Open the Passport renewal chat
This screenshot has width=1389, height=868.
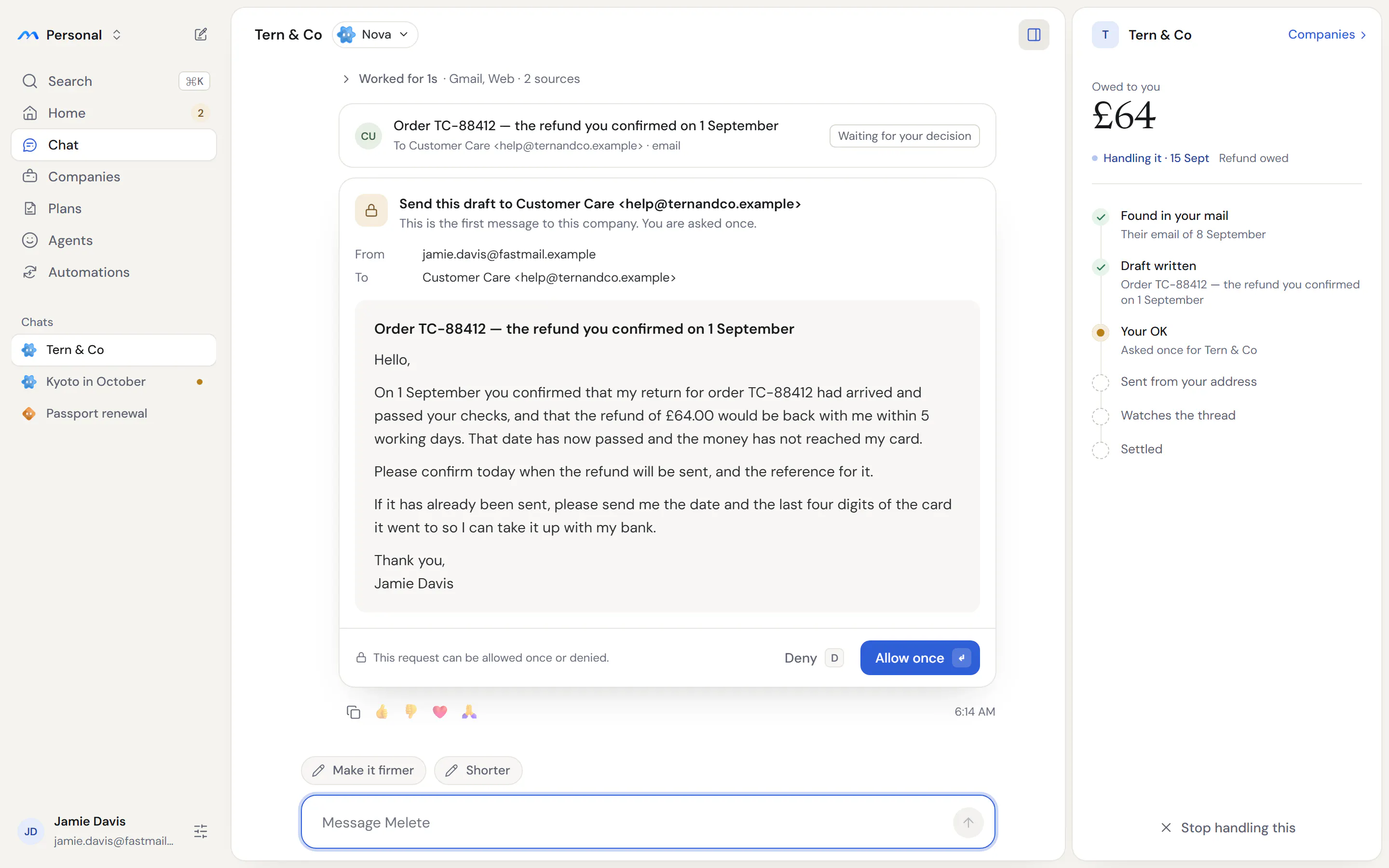tap(114, 413)
